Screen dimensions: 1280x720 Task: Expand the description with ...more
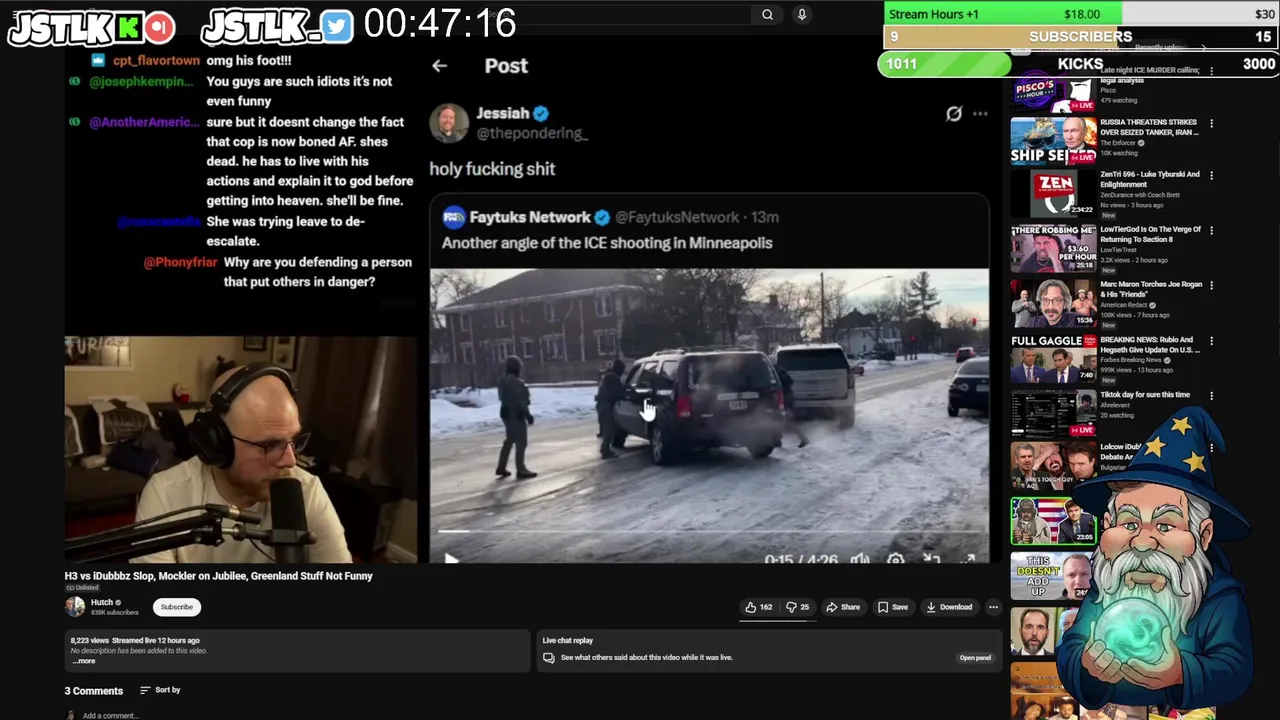click(x=84, y=661)
